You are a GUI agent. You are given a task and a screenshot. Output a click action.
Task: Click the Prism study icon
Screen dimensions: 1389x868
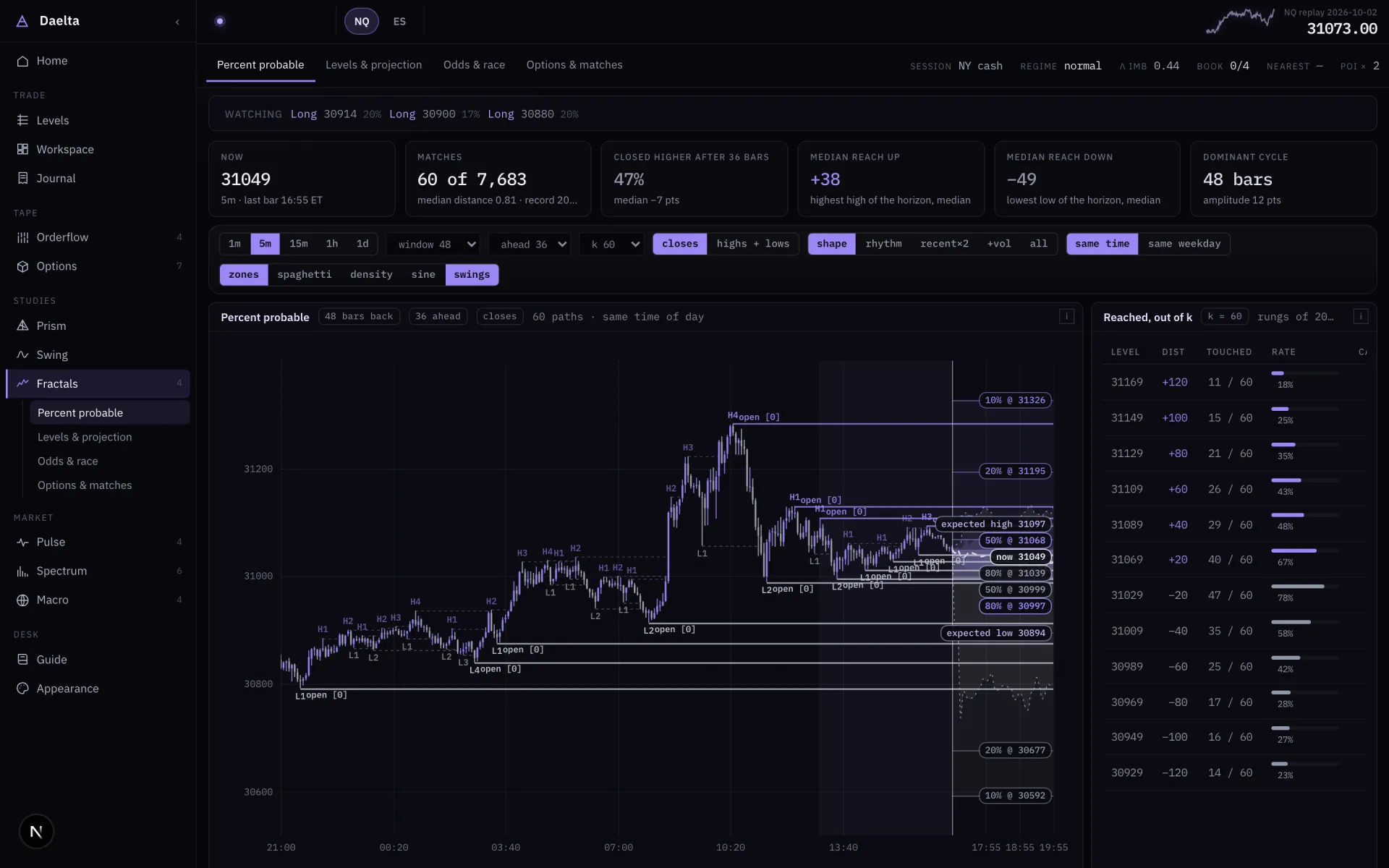click(22, 326)
